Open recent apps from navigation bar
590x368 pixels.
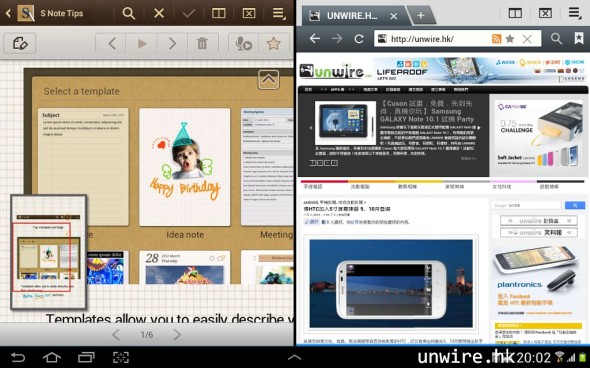86,357
